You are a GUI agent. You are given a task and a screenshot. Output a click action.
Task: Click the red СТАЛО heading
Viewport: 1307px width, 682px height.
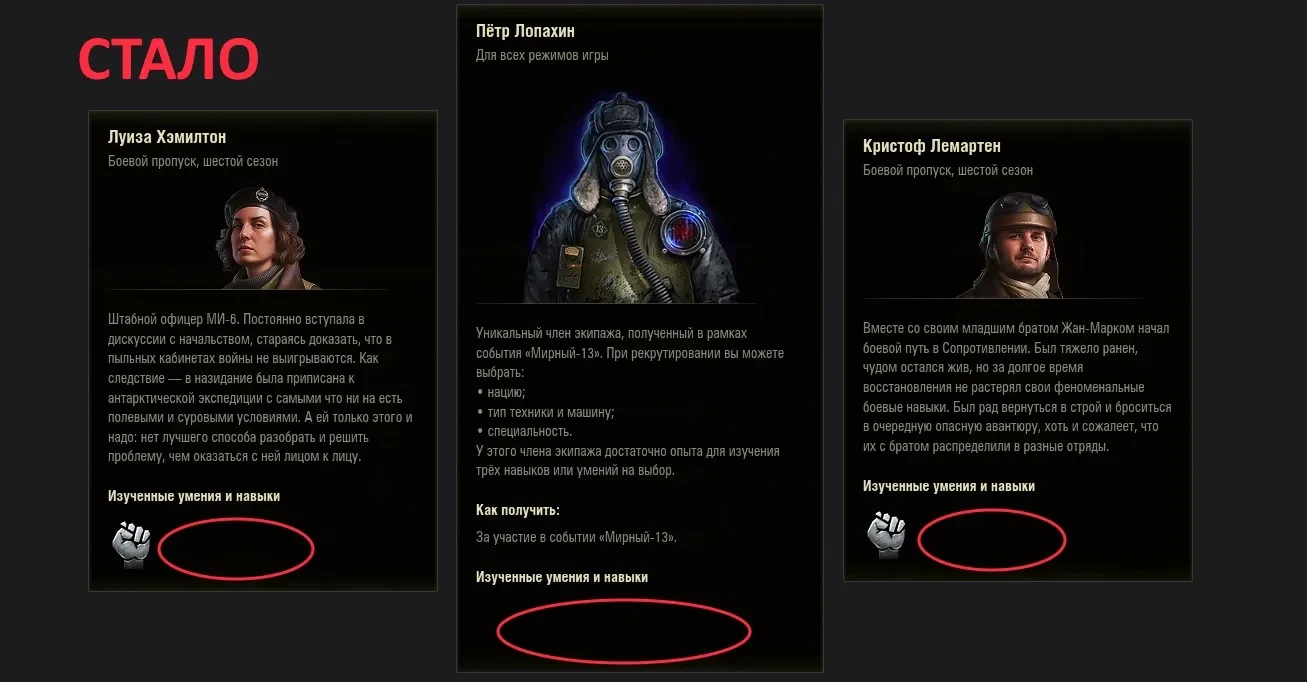pos(169,60)
